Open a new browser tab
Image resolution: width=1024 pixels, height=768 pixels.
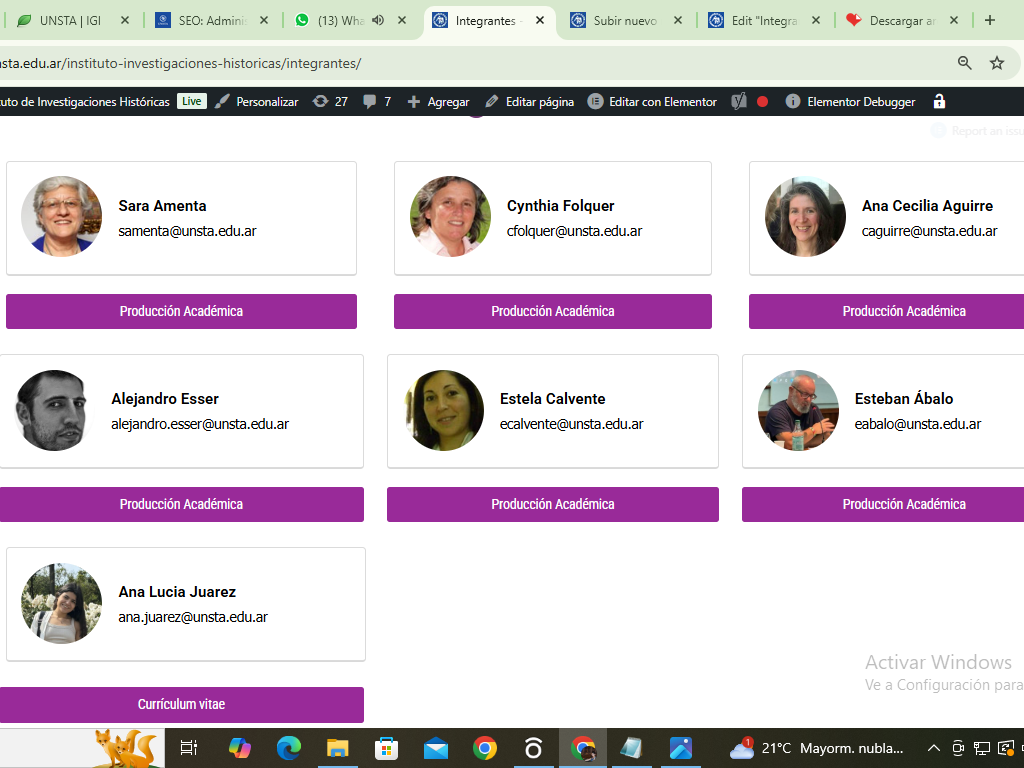(989, 20)
